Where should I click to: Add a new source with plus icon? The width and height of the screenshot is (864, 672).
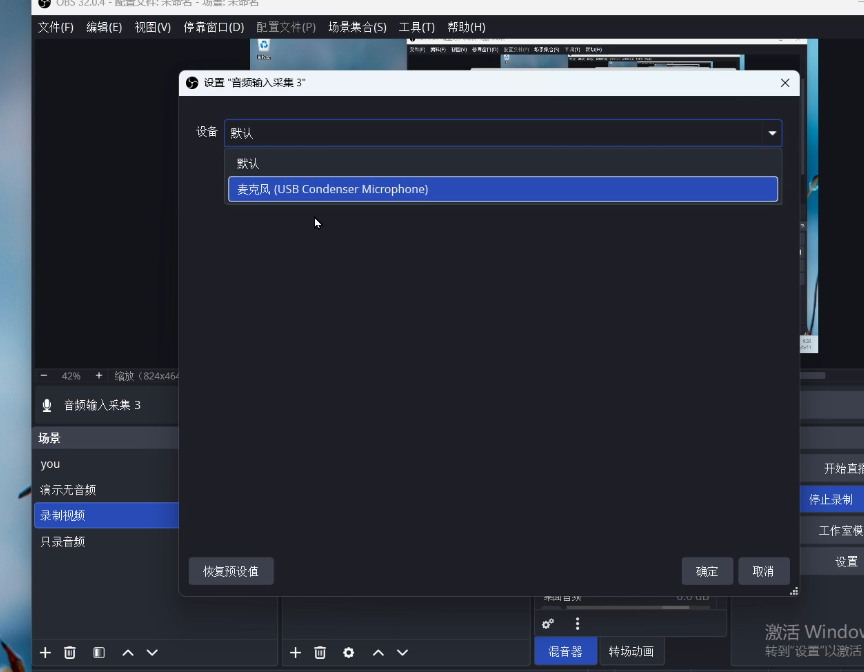(x=295, y=653)
